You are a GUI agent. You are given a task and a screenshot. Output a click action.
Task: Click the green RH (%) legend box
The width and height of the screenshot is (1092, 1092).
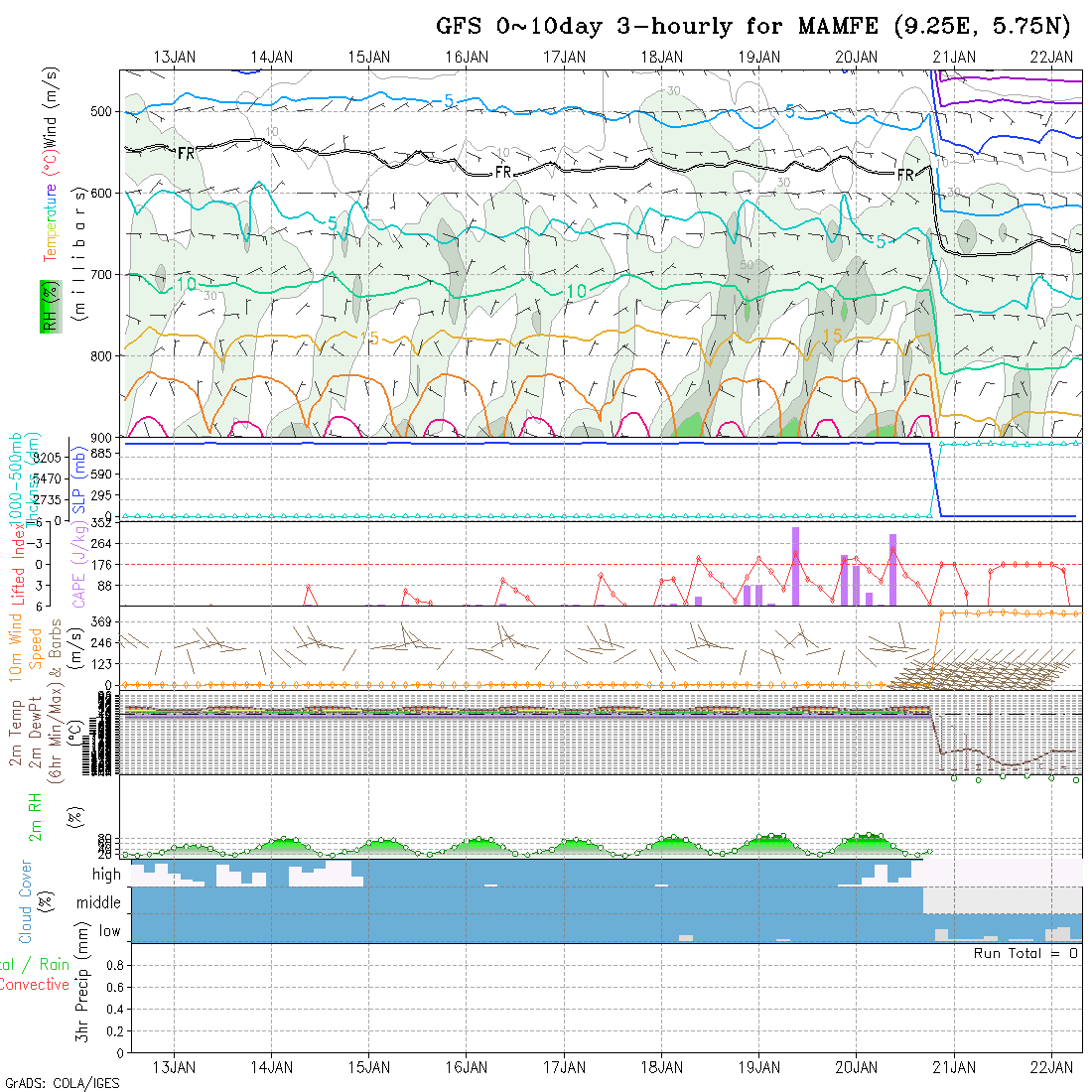[x=51, y=307]
